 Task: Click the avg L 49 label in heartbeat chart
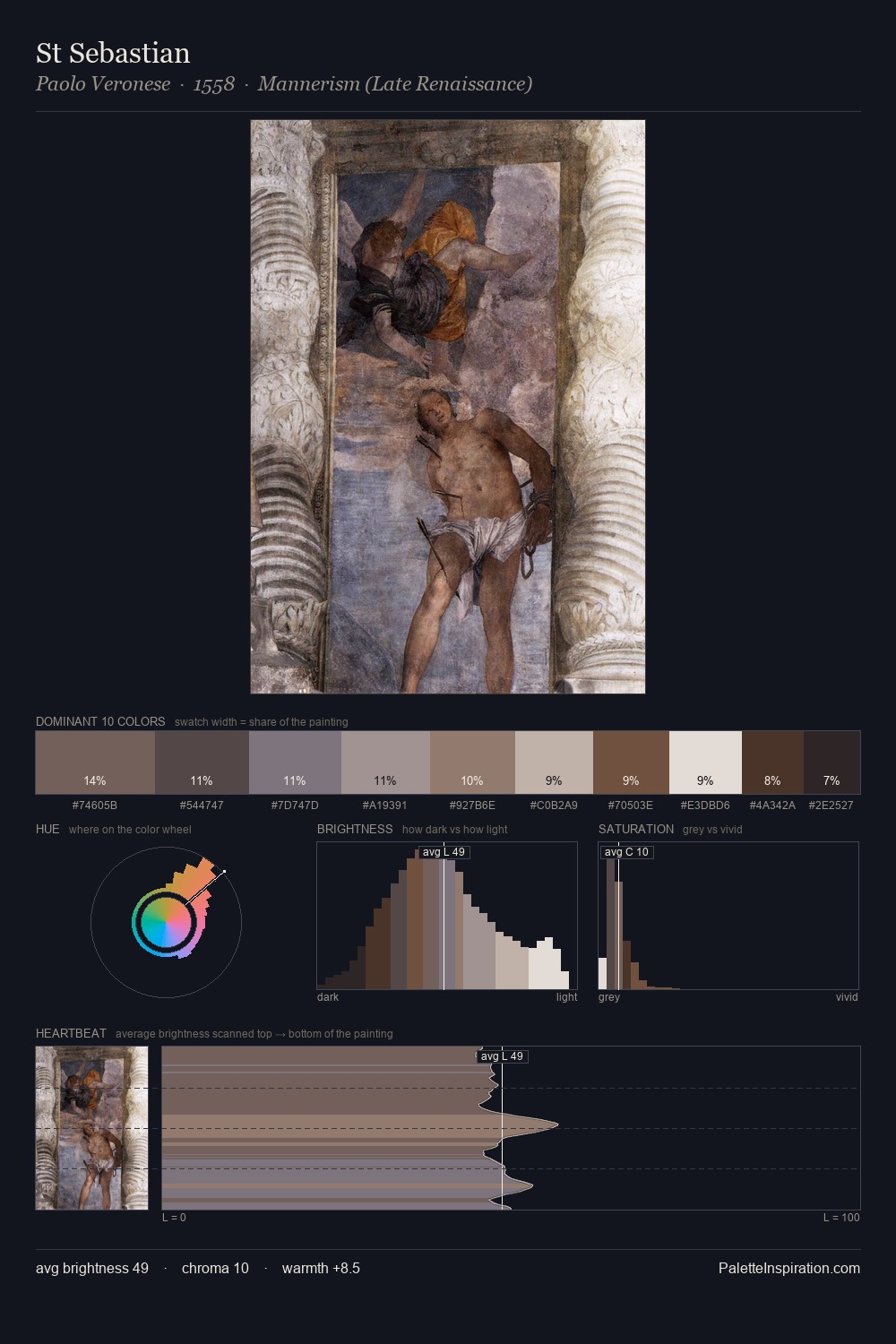click(503, 1056)
